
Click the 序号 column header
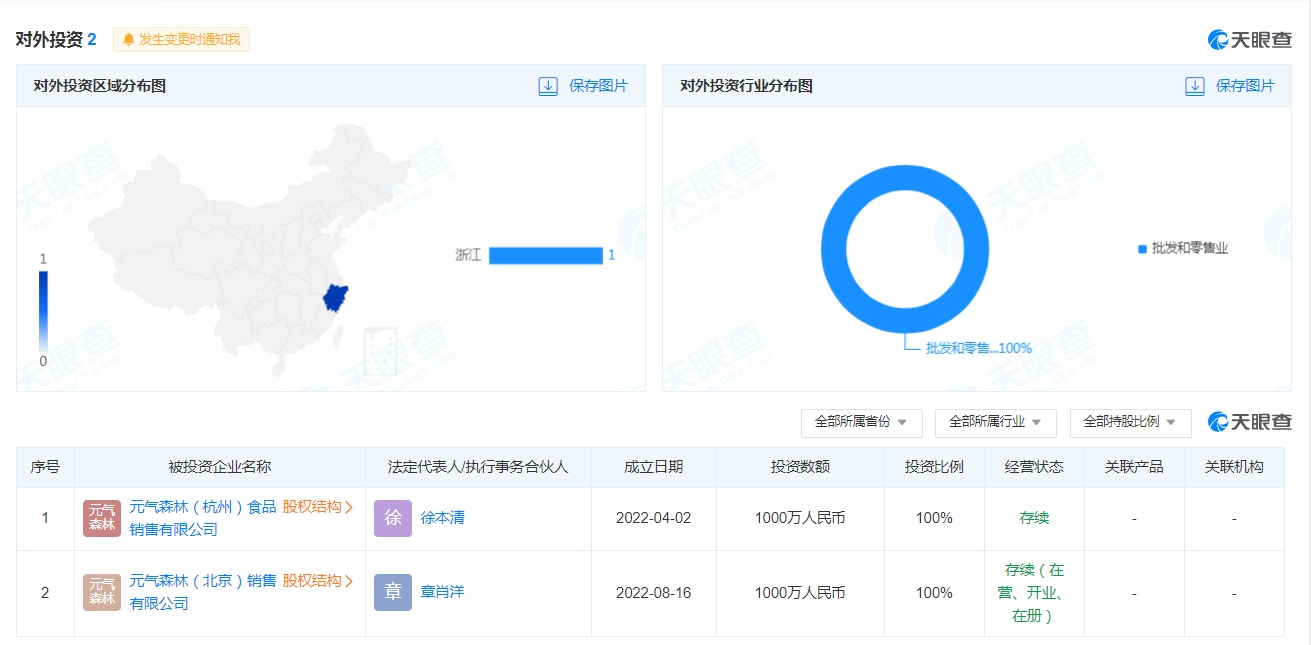point(45,467)
